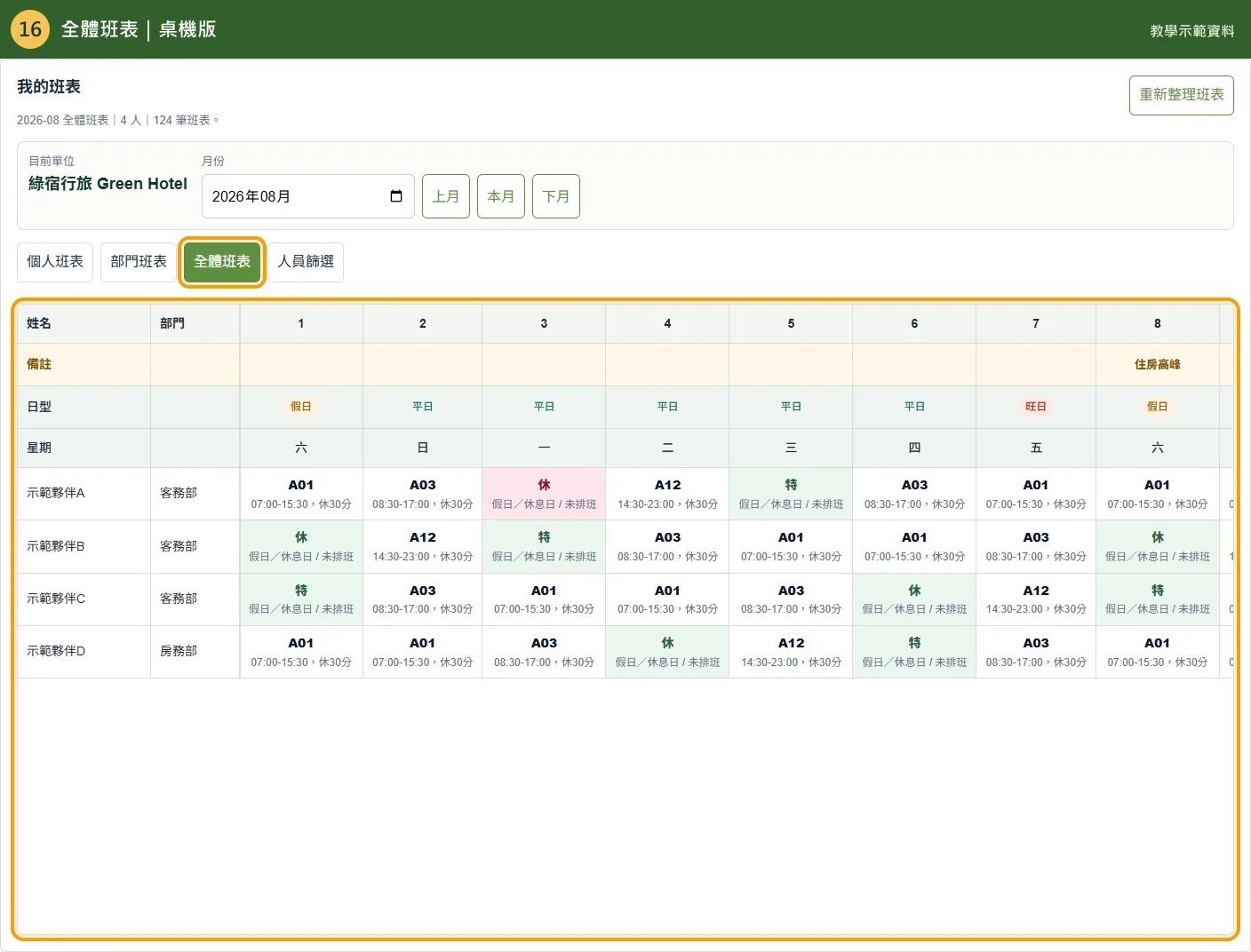This screenshot has height=952, width=1251.
Task: Open 示範夥伴C's A12 shift on day 7
Action: [1036, 599]
